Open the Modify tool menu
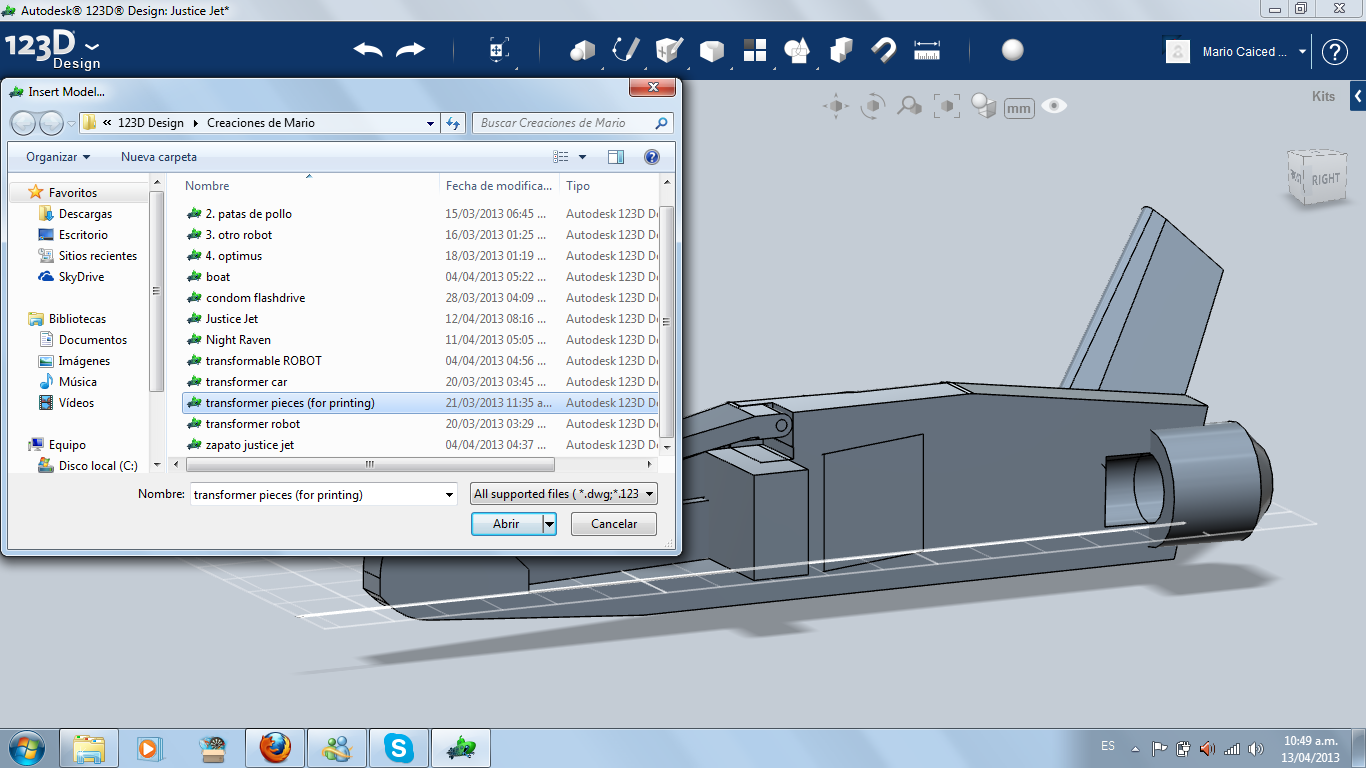1366x768 pixels. 712,50
